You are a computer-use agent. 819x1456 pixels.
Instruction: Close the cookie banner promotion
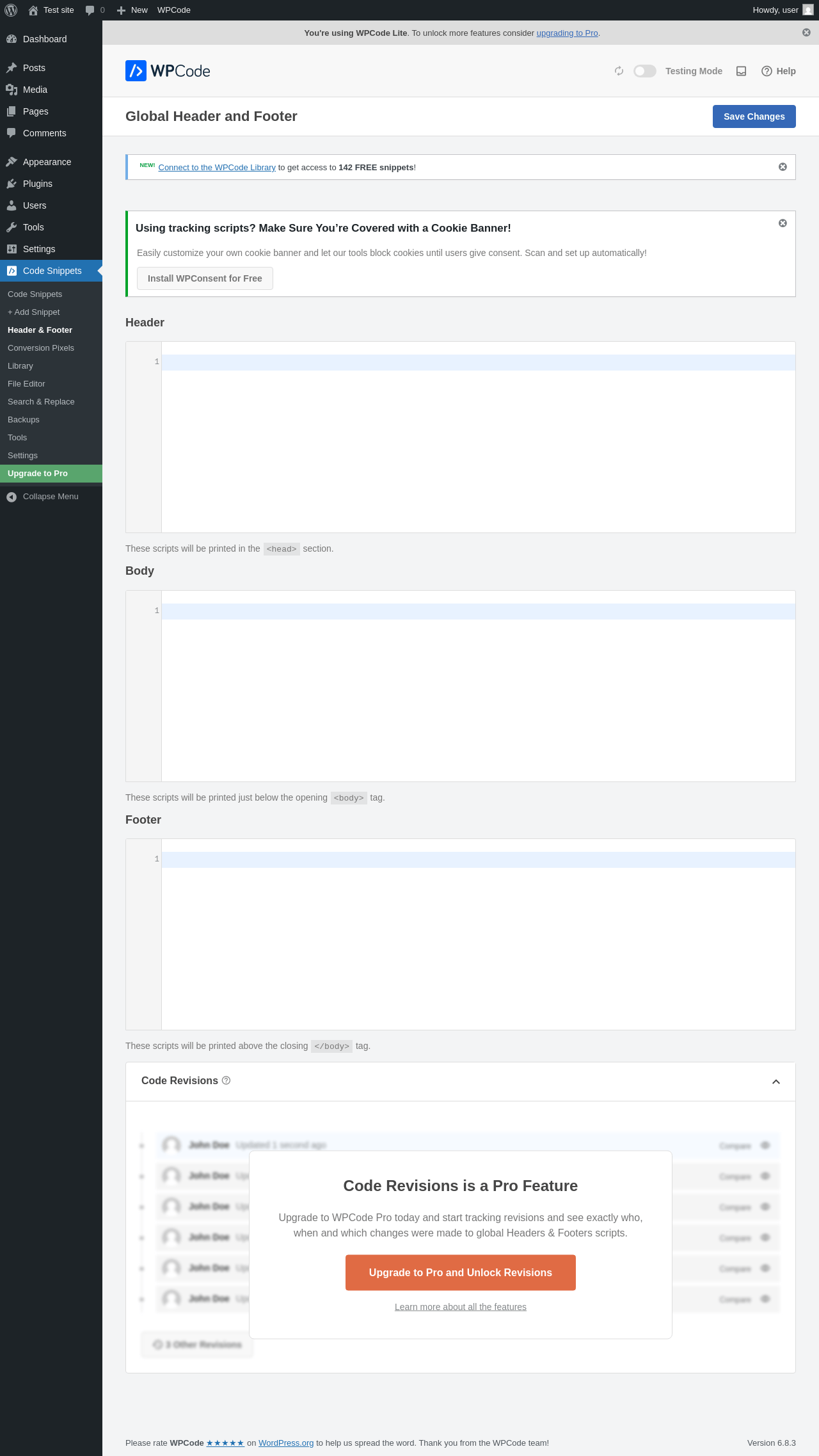coord(783,223)
